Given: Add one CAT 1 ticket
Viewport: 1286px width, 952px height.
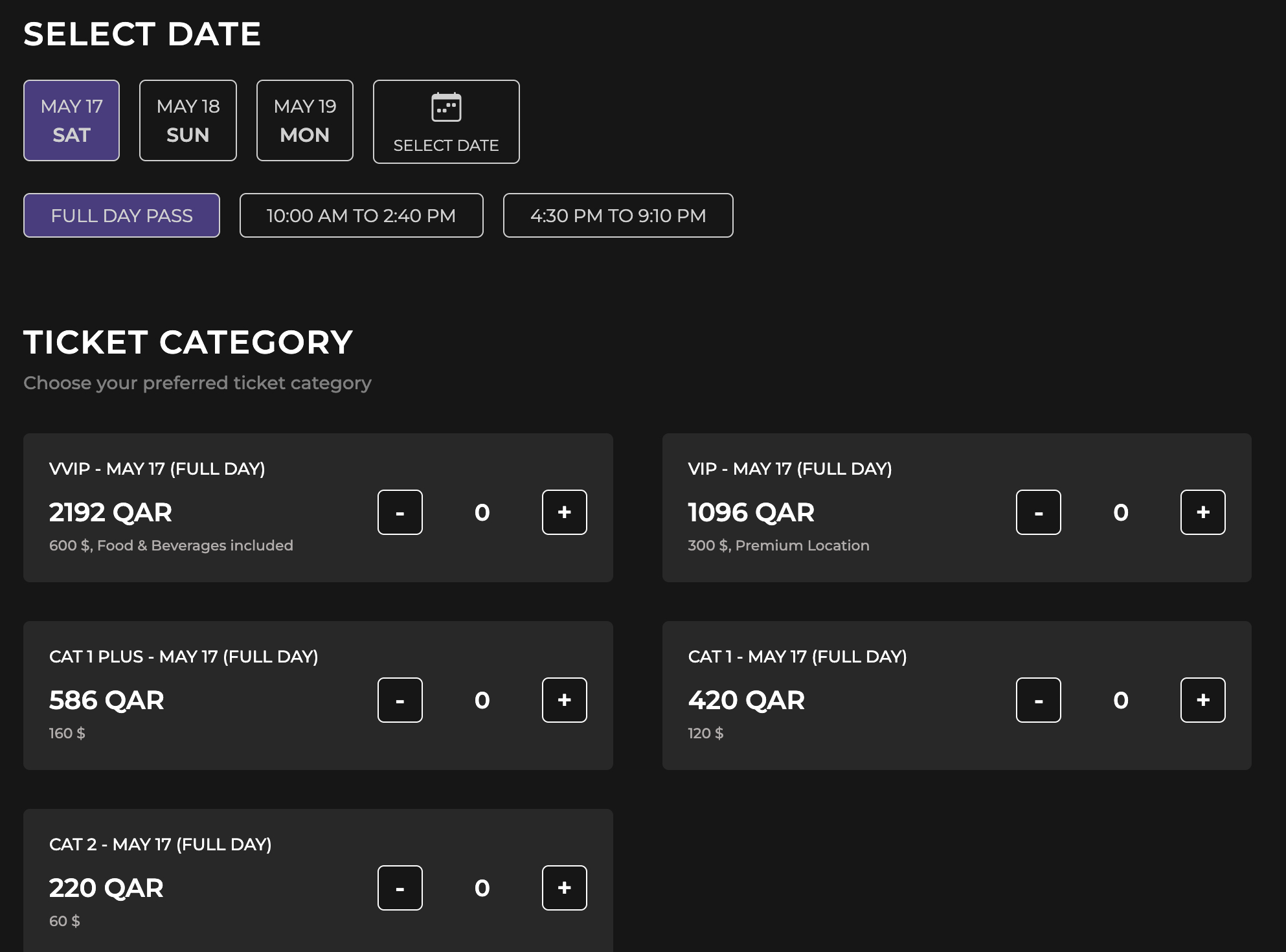Looking at the screenshot, I should [1203, 700].
